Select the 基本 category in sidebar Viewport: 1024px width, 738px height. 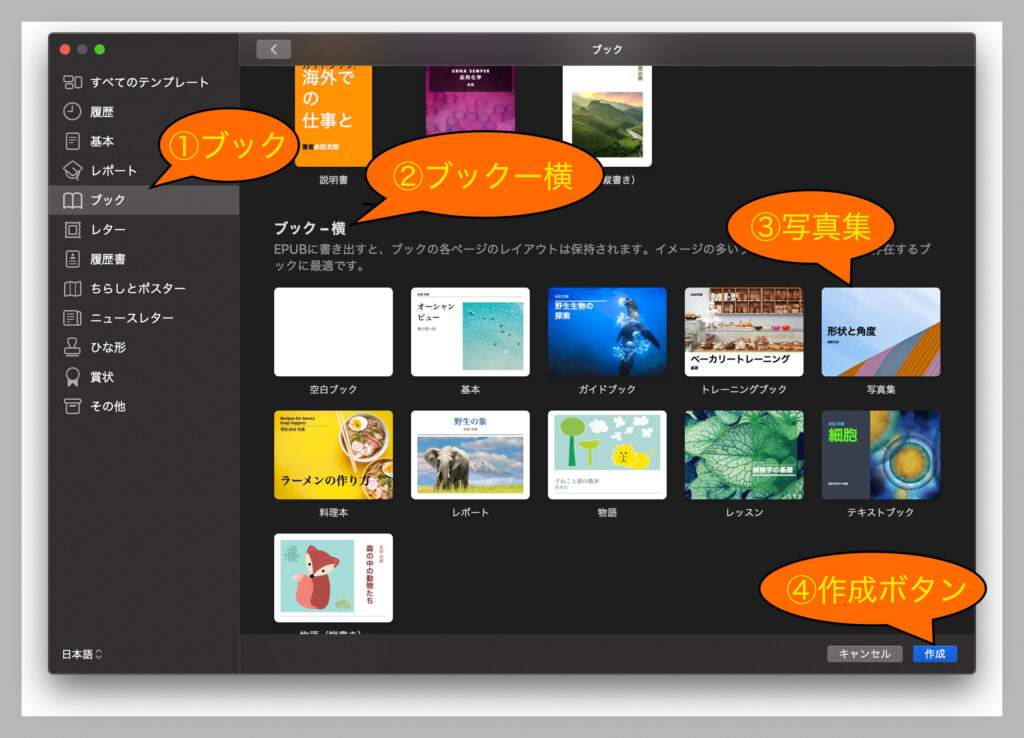(x=144, y=141)
